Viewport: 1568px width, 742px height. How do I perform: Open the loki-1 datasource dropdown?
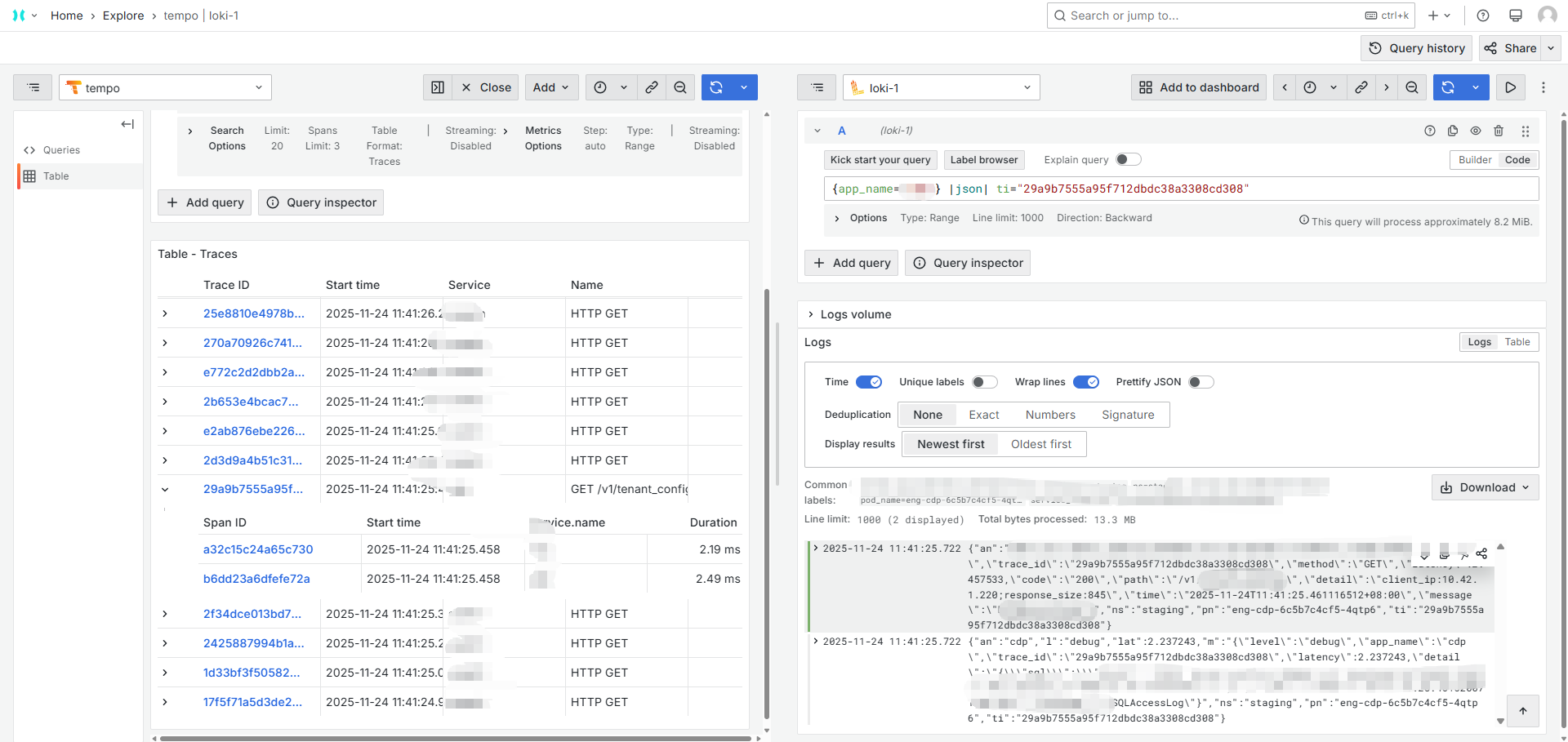[x=941, y=87]
